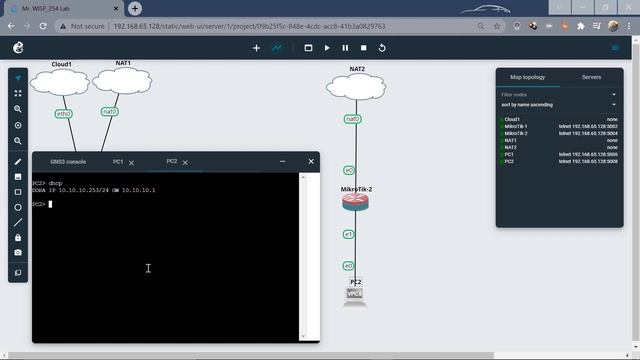Suspend all nodes with pause button
Screen dimensions: 640x360
345,48
